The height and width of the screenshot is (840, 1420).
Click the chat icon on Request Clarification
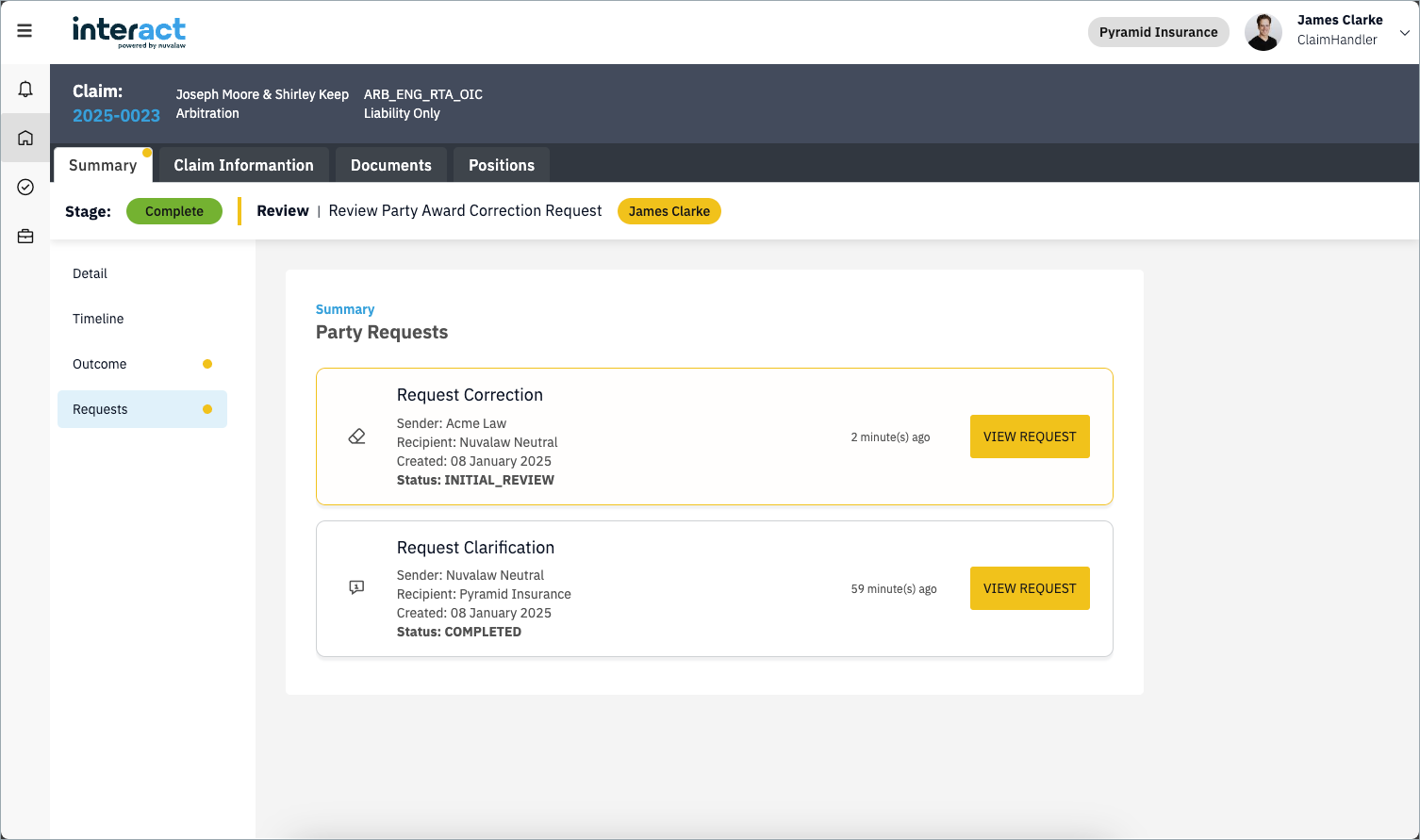click(356, 587)
